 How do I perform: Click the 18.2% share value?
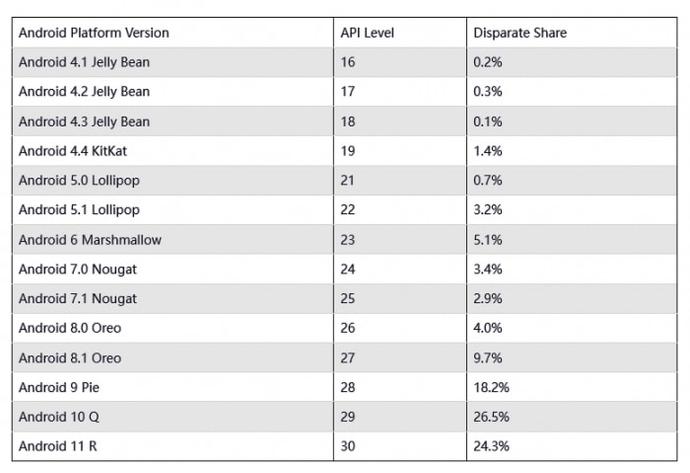[491, 387]
